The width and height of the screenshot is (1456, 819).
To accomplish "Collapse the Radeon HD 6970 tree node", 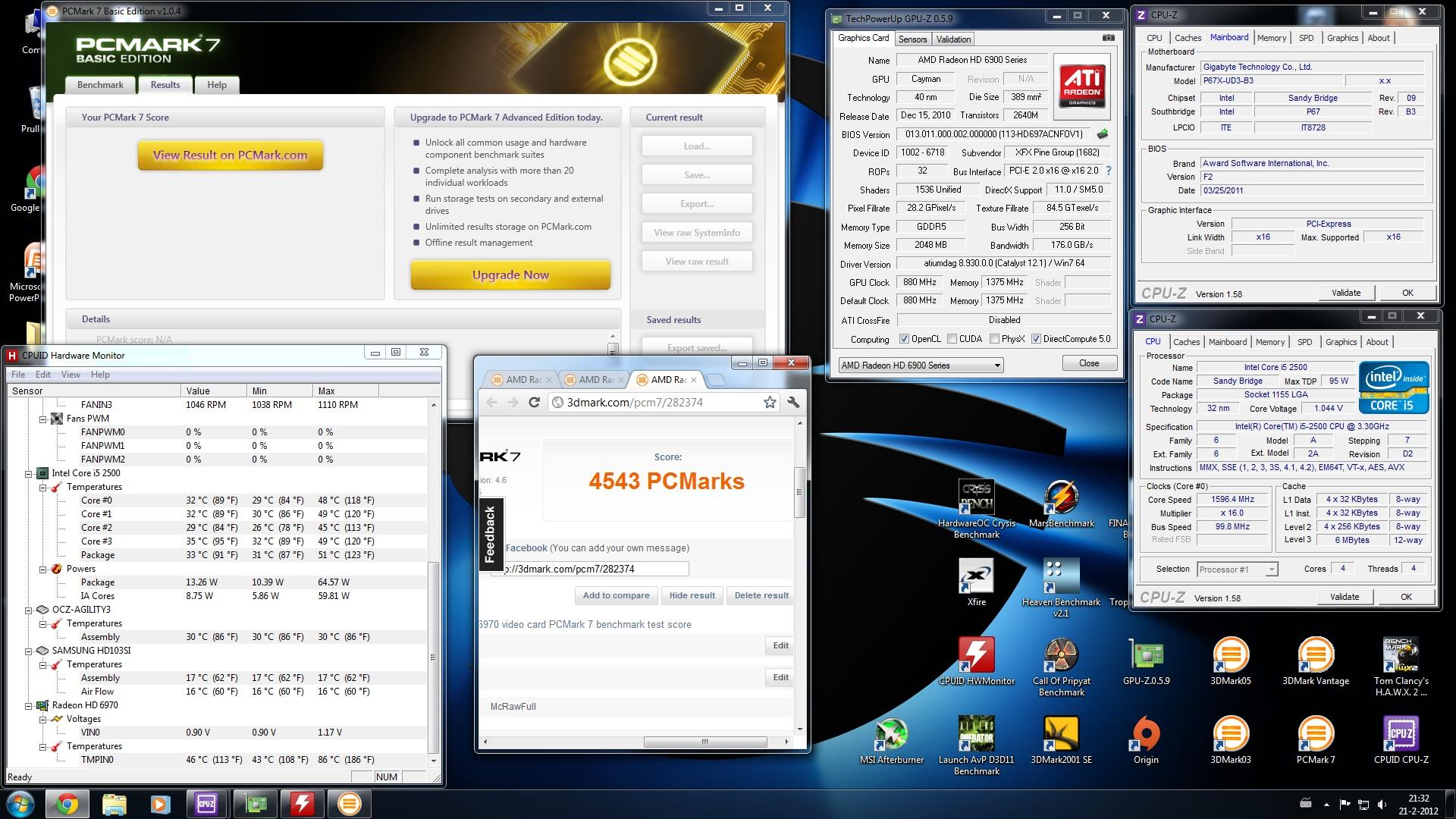I will coord(29,705).
